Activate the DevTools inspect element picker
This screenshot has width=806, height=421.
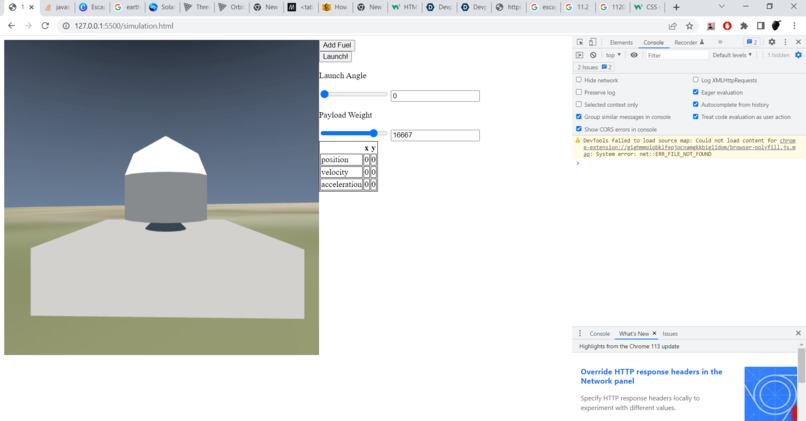(x=580, y=42)
